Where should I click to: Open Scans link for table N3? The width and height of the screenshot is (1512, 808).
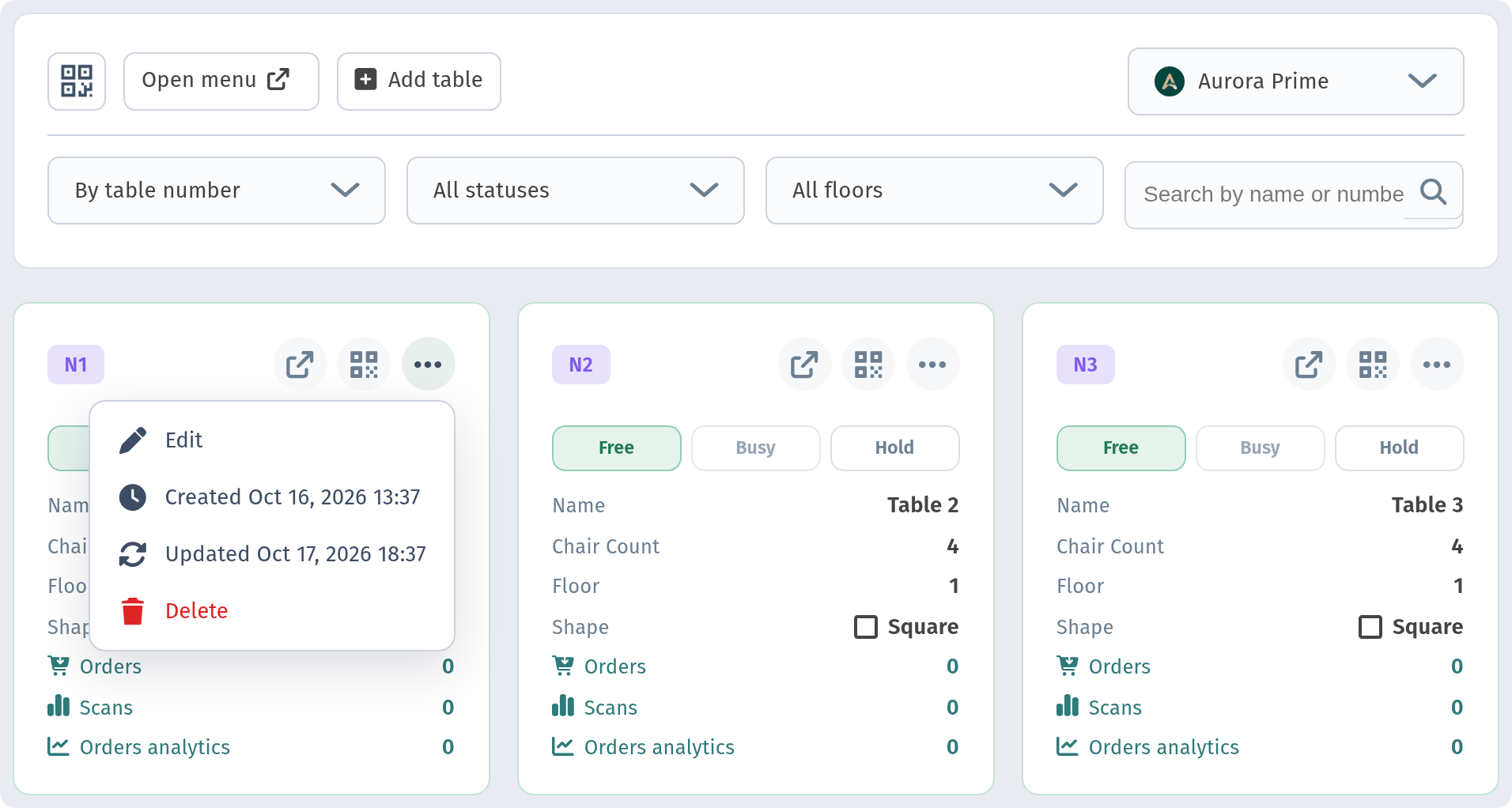pyautogui.click(x=1115, y=708)
